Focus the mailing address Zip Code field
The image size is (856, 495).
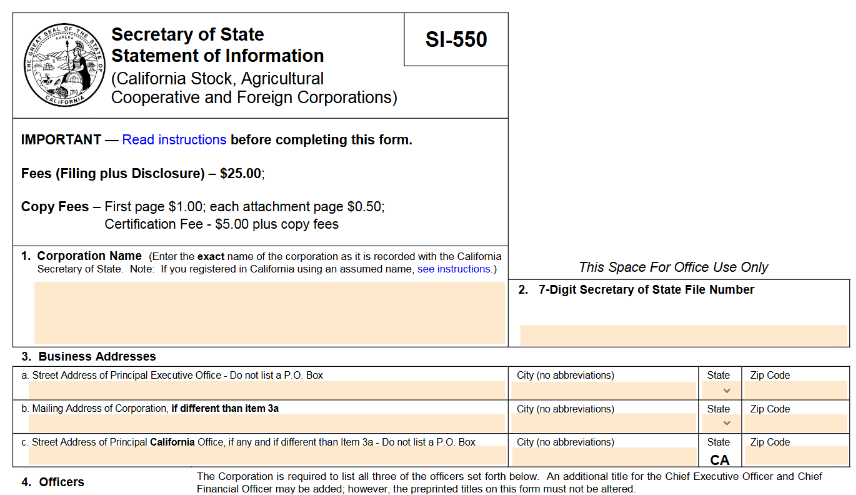(x=795, y=423)
